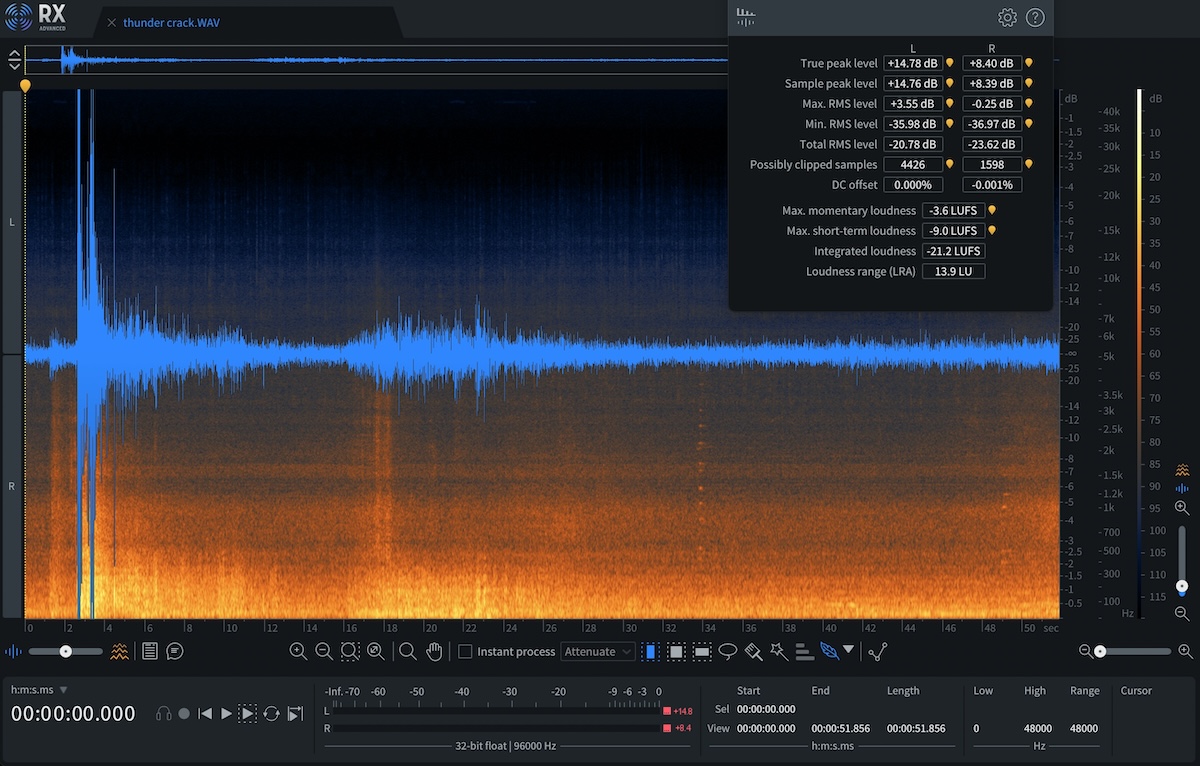The height and width of the screenshot is (766, 1200).
Task: Start recording with the record button
Action: point(184,714)
